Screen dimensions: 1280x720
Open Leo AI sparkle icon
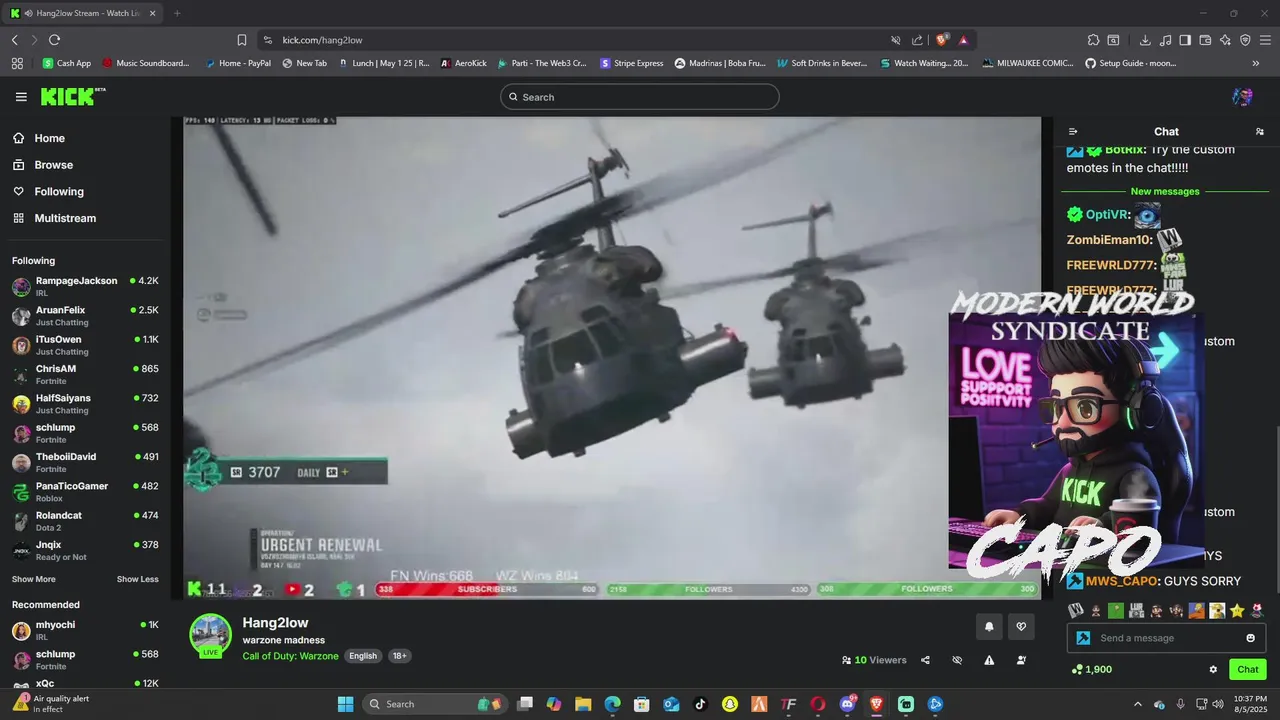(x=1225, y=40)
